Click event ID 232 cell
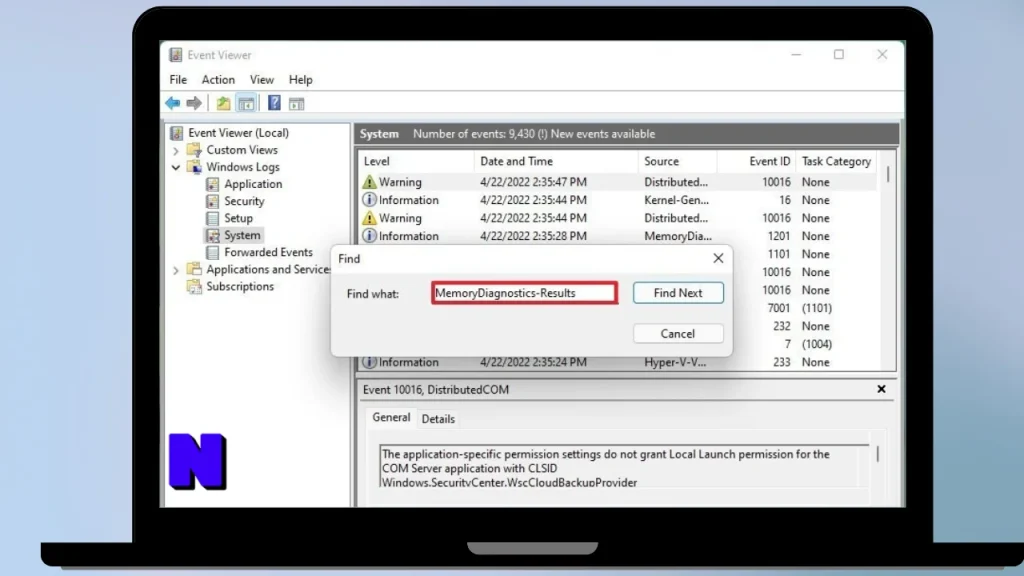This screenshot has width=1024, height=576. point(782,326)
